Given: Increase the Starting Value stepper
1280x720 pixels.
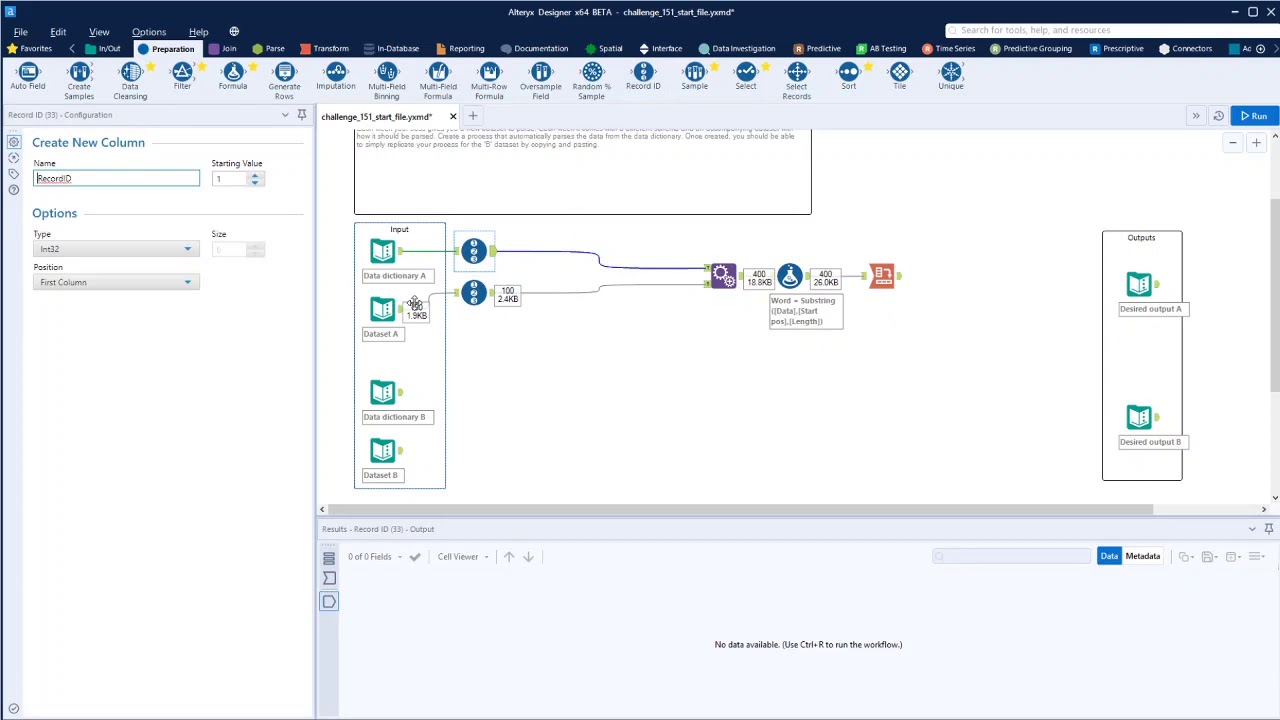Looking at the screenshot, I should pyautogui.click(x=255, y=175).
